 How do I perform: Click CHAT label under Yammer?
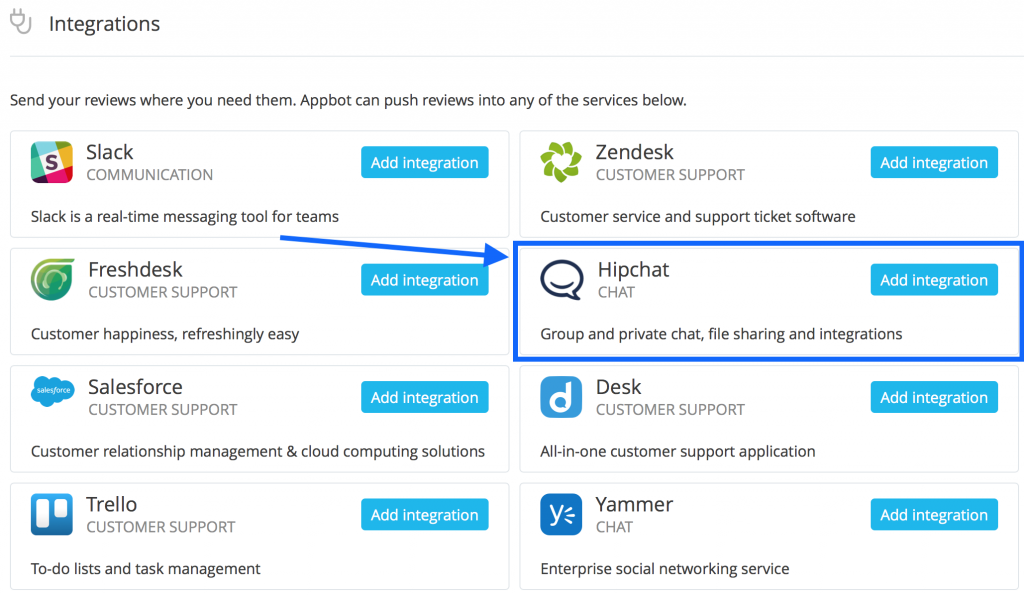614,527
